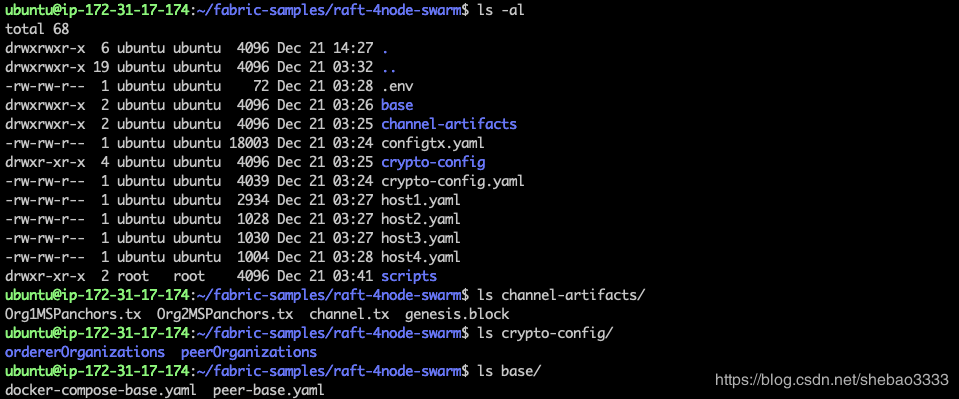The width and height of the screenshot is (959, 399).
Task: Click the 'channel-artifacts' directory entry
Action: tap(449, 124)
